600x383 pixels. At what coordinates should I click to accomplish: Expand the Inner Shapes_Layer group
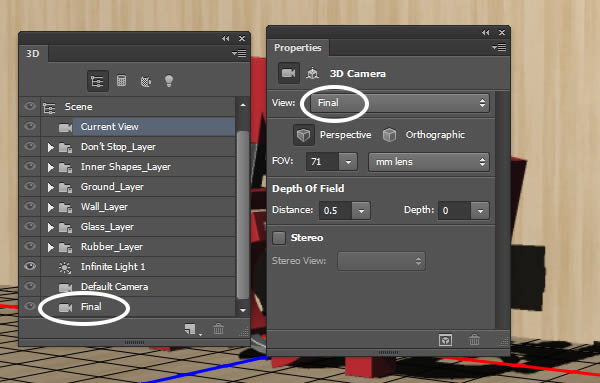(51, 167)
